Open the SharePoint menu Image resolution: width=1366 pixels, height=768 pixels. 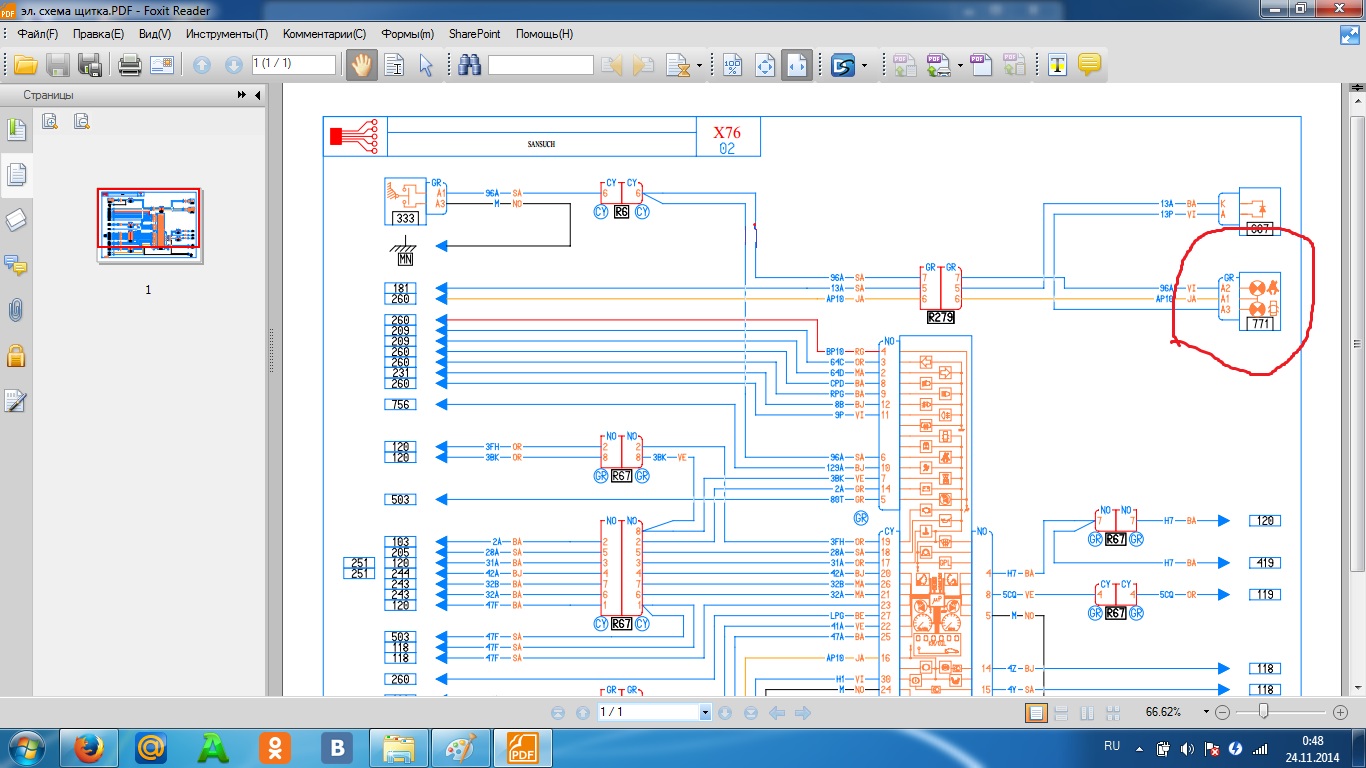pos(475,34)
